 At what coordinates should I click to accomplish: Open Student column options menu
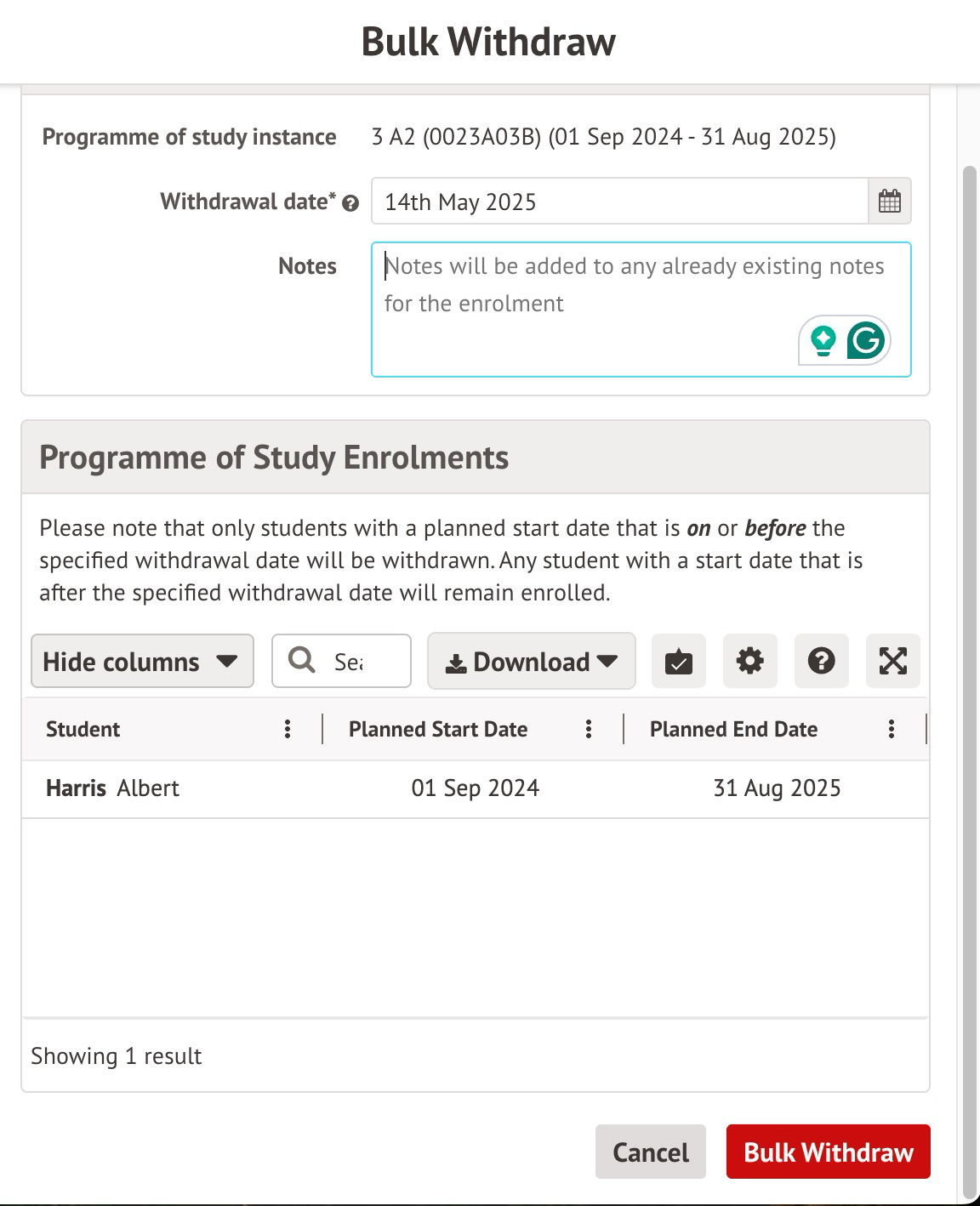point(288,729)
